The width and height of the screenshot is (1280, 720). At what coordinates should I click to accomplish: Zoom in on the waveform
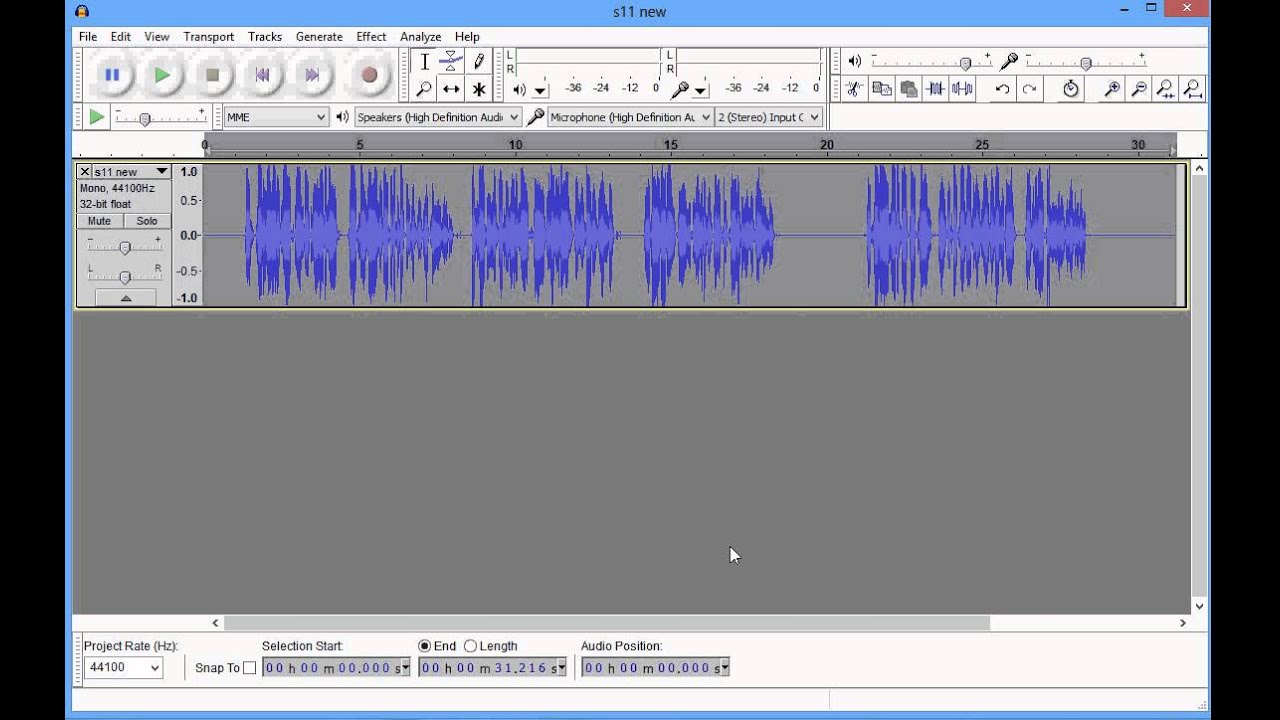[1111, 89]
